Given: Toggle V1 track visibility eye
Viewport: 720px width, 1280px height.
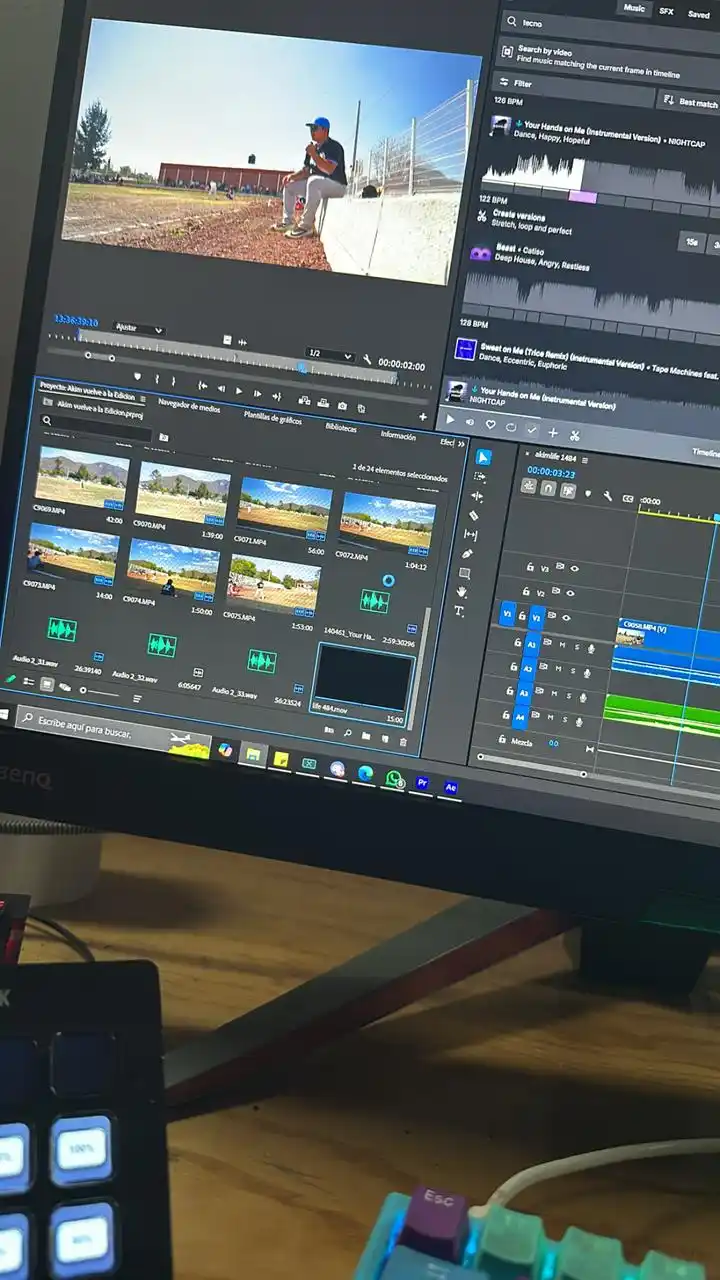Looking at the screenshot, I should [x=565, y=619].
